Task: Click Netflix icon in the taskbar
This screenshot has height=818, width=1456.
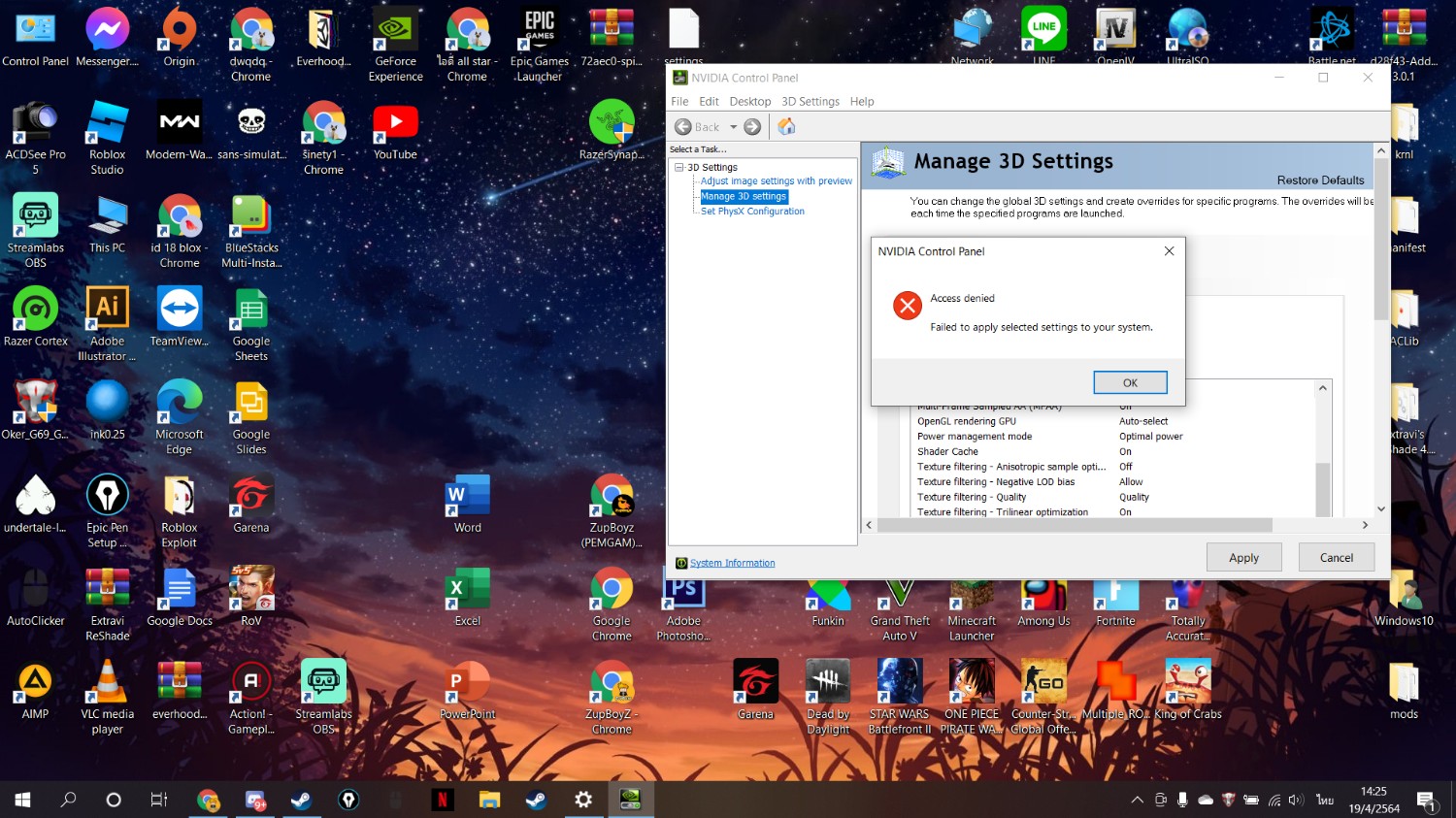Action: click(442, 800)
